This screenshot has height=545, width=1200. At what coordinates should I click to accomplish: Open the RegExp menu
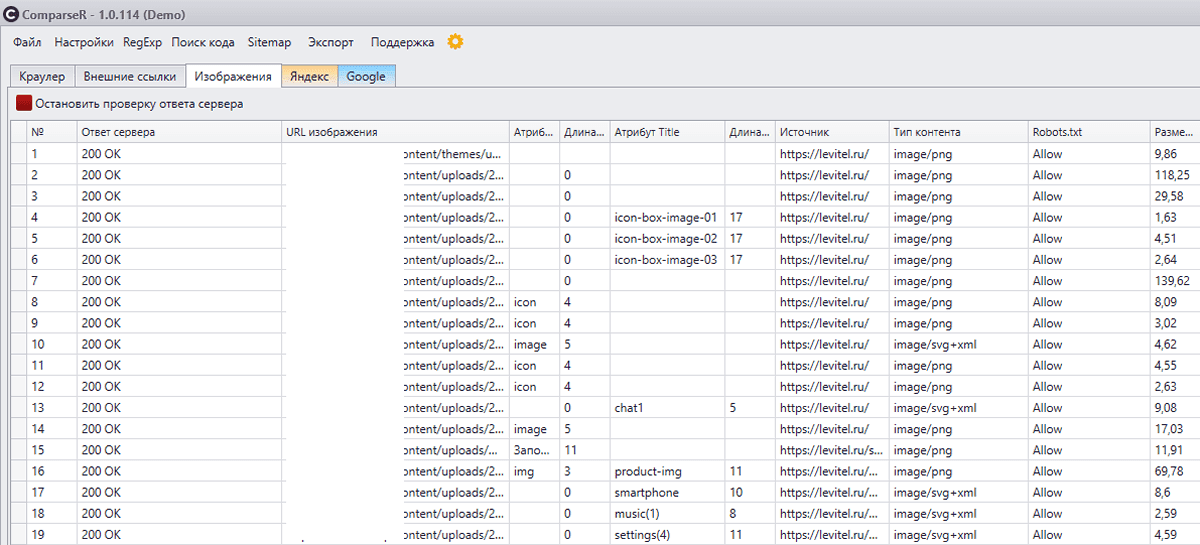pyautogui.click(x=142, y=43)
